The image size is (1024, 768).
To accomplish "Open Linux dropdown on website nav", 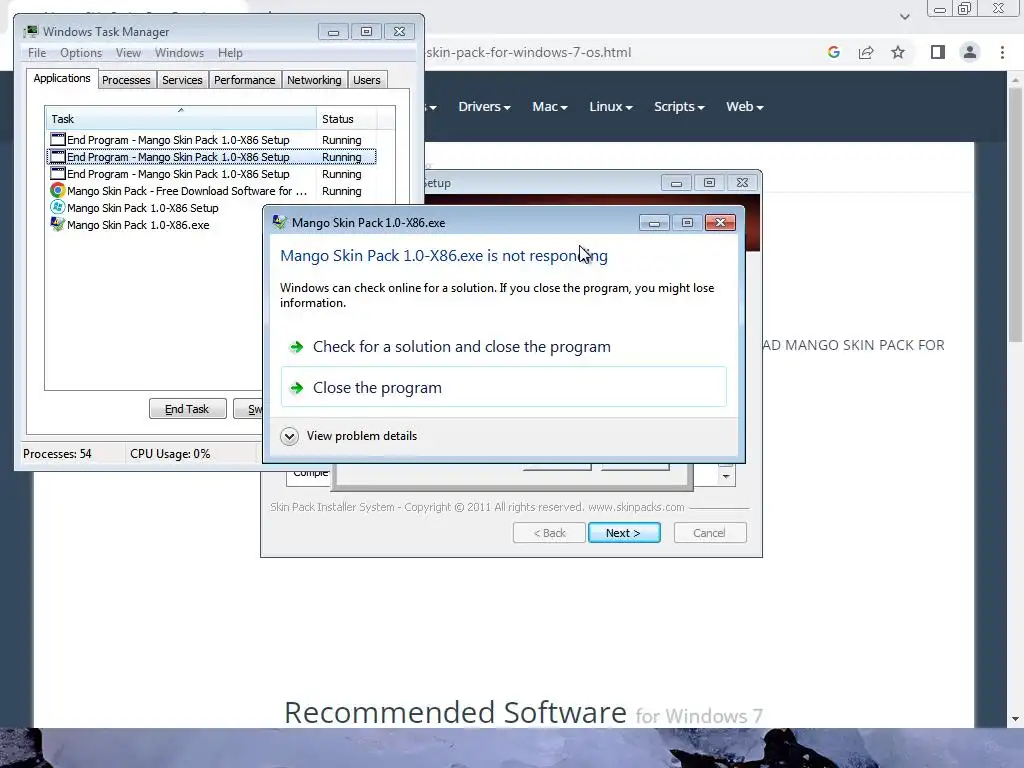I will tap(611, 106).
